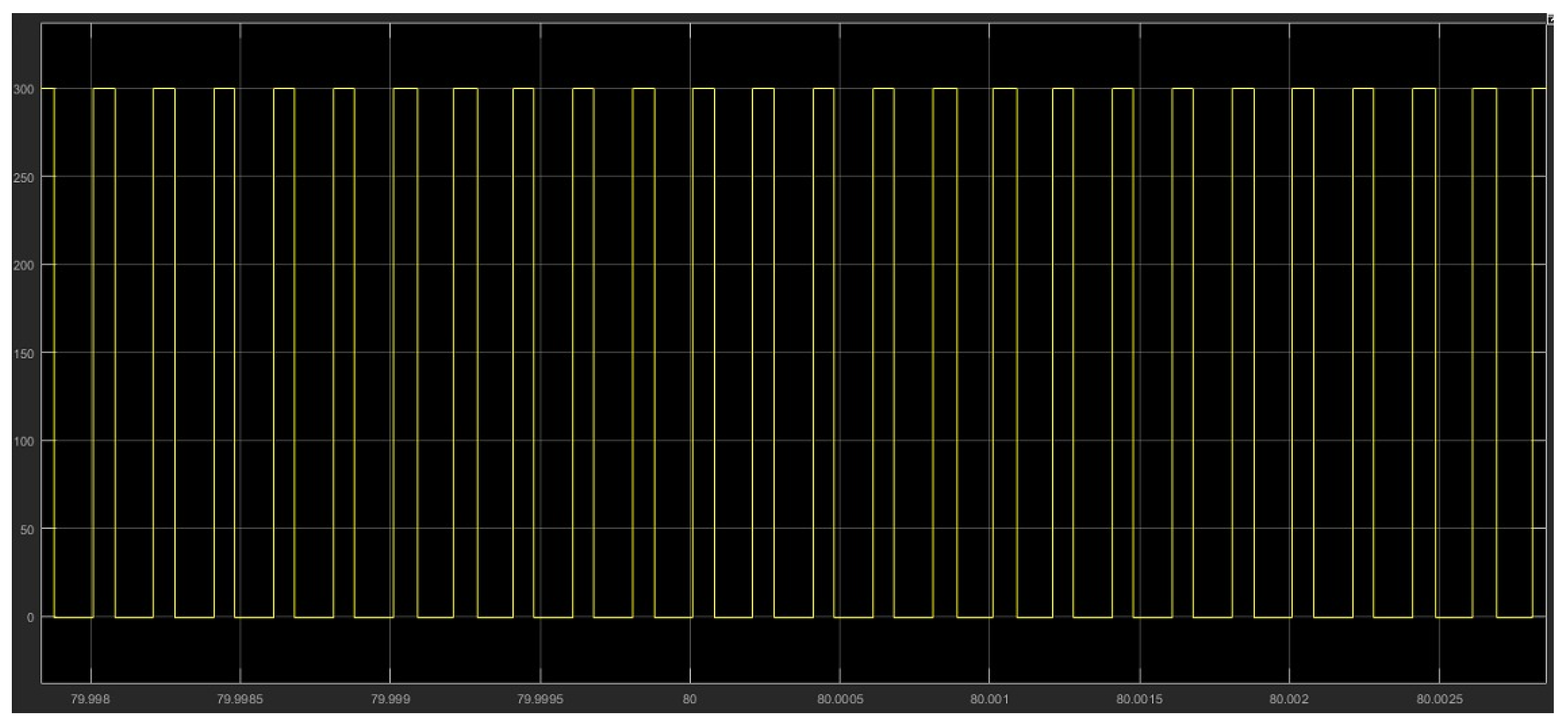Click the 79.999 time axis label
The image size is (1568, 725).
[390, 699]
